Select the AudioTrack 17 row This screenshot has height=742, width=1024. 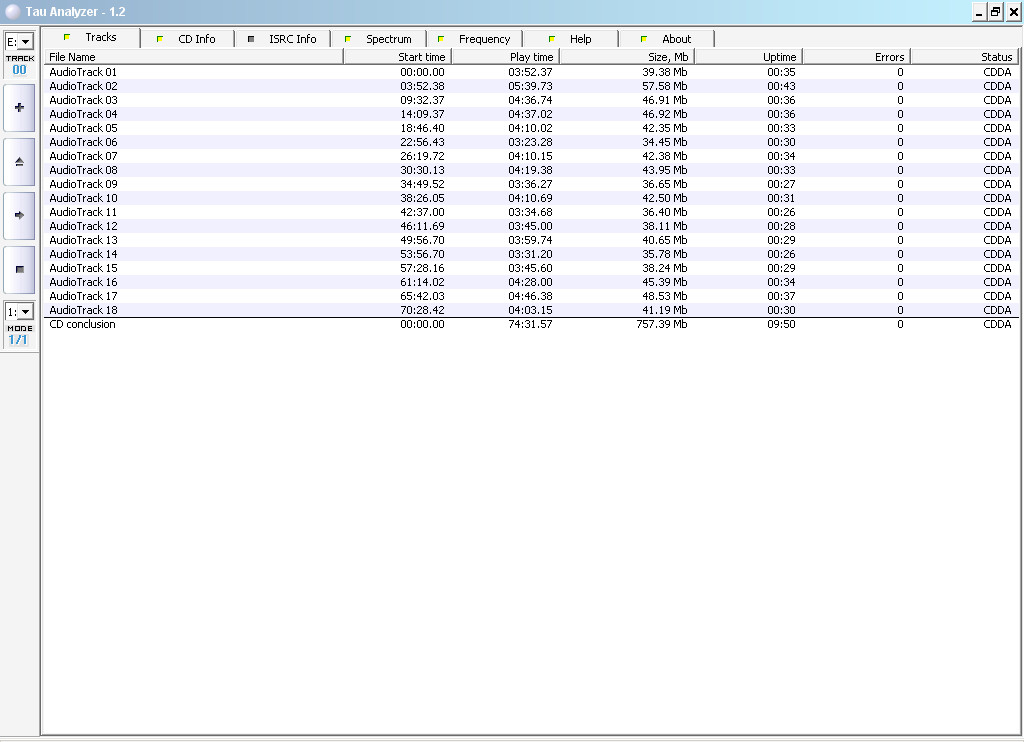pos(531,297)
